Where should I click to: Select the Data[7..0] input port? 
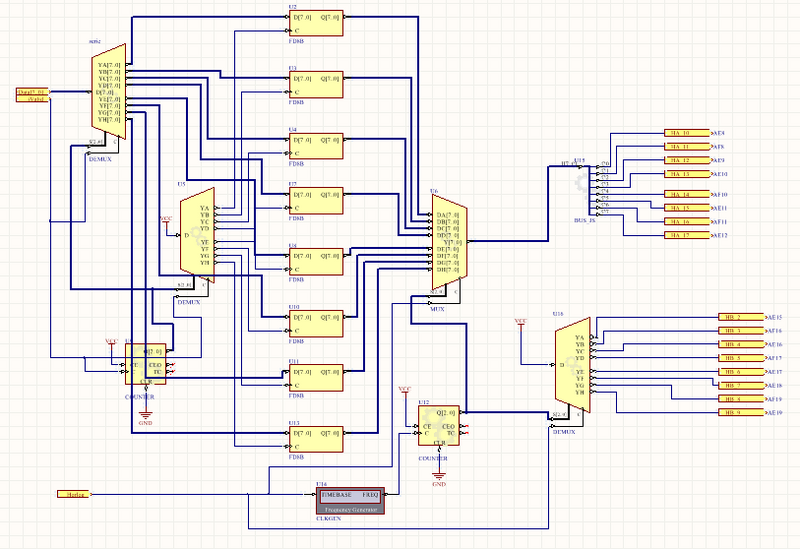(x=32, y=94)
